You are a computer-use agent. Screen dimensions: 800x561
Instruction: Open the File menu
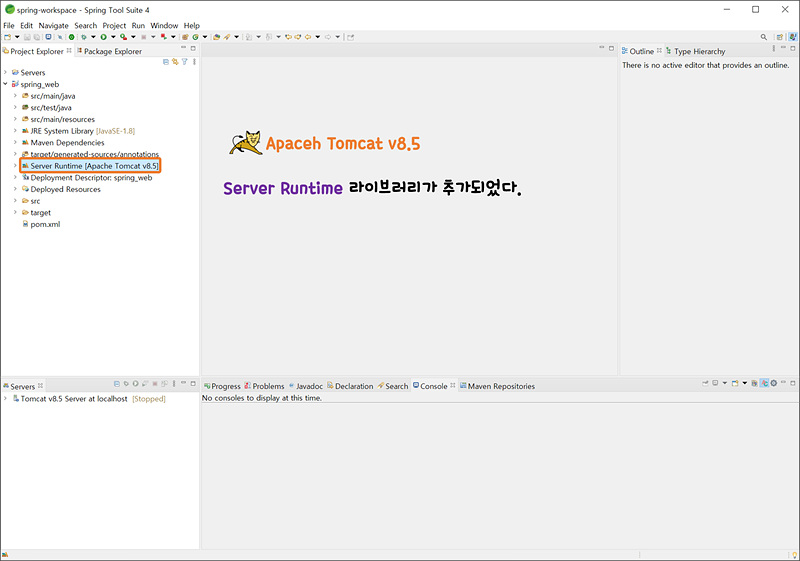pyautogui.click(x=9, y=26)
